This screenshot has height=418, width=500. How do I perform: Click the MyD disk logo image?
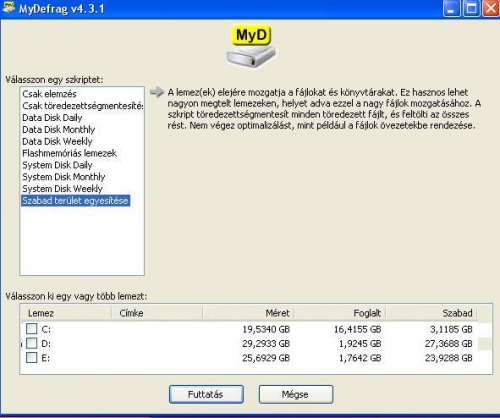(x=251, y=47)
